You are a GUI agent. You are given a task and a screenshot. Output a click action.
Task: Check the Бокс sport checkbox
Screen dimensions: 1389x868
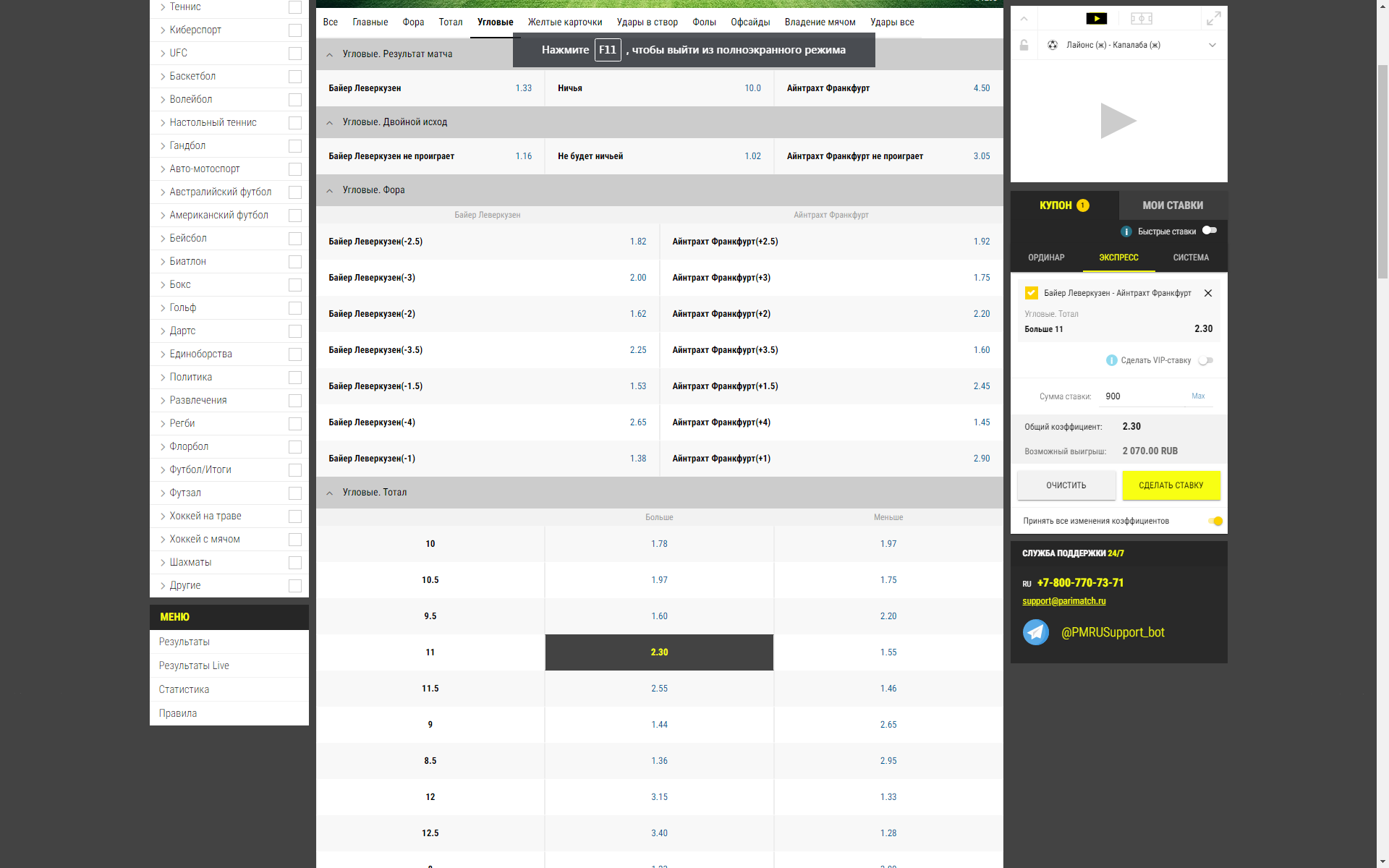[x=295, y=285]
